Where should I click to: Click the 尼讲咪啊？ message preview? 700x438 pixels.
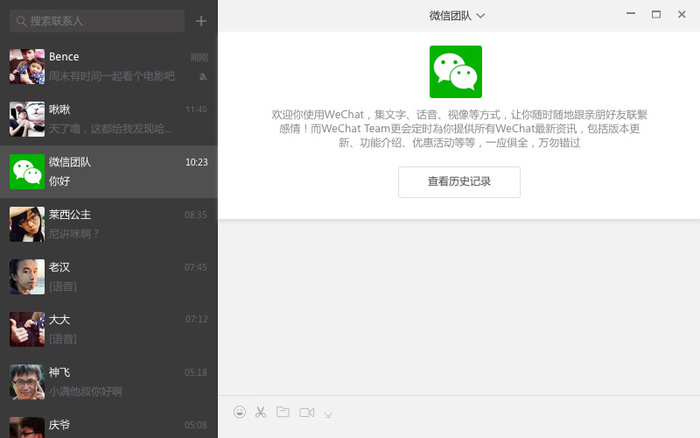point(74,234)
